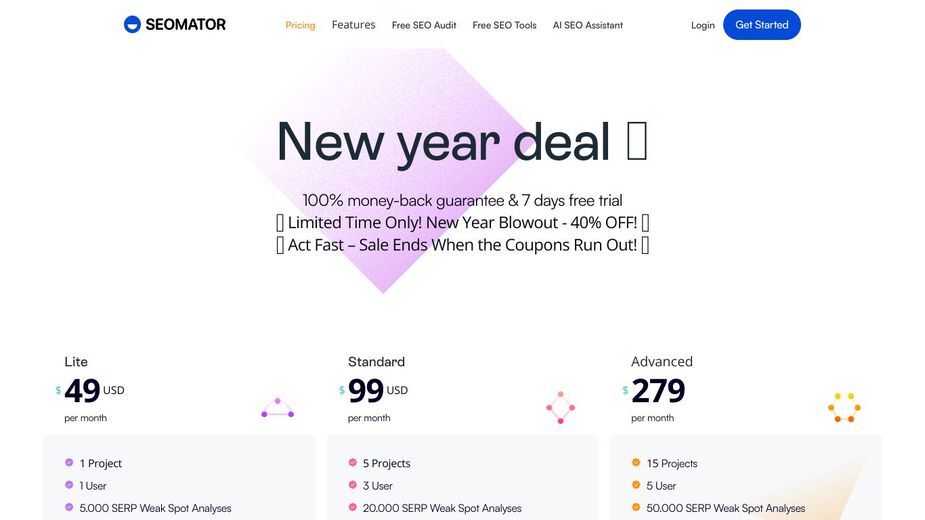Image resolution: width=925 pixels, height=520 pixels.
Task: Click the orange checkmark beside 15 Projects
Action: click(x=636, y=463)
